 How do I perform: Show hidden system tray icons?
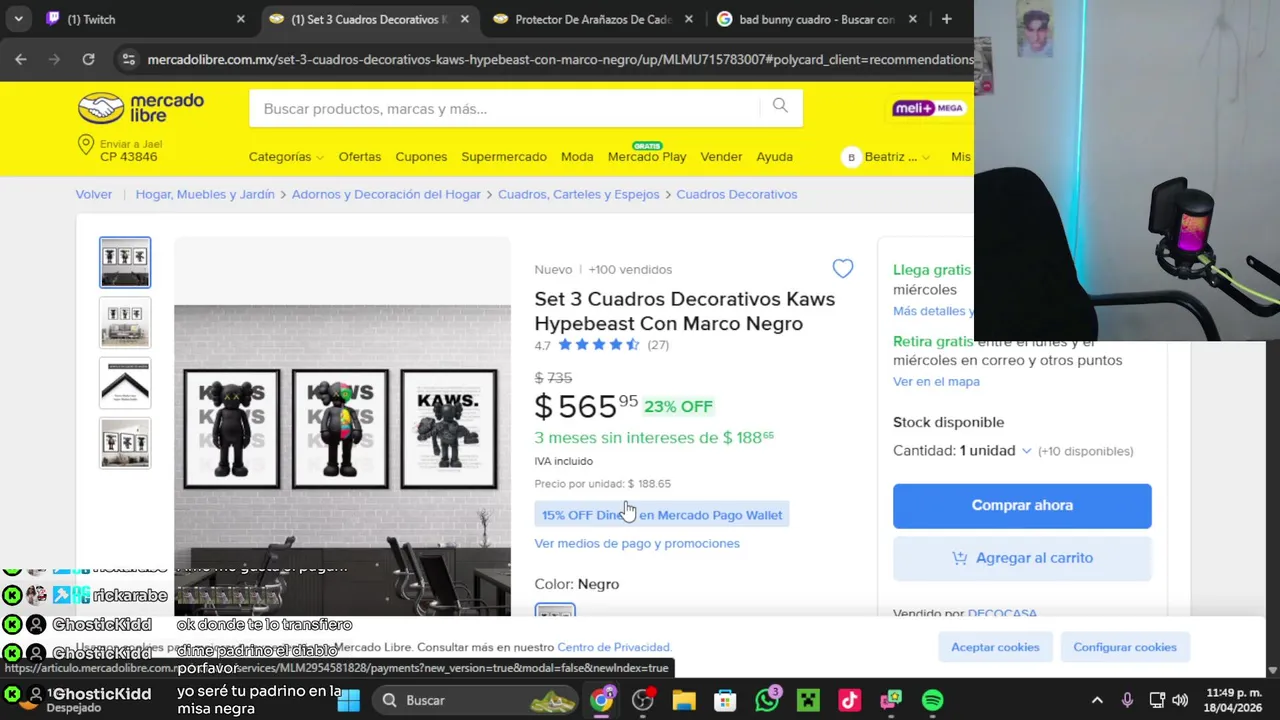coord(1097,700)
